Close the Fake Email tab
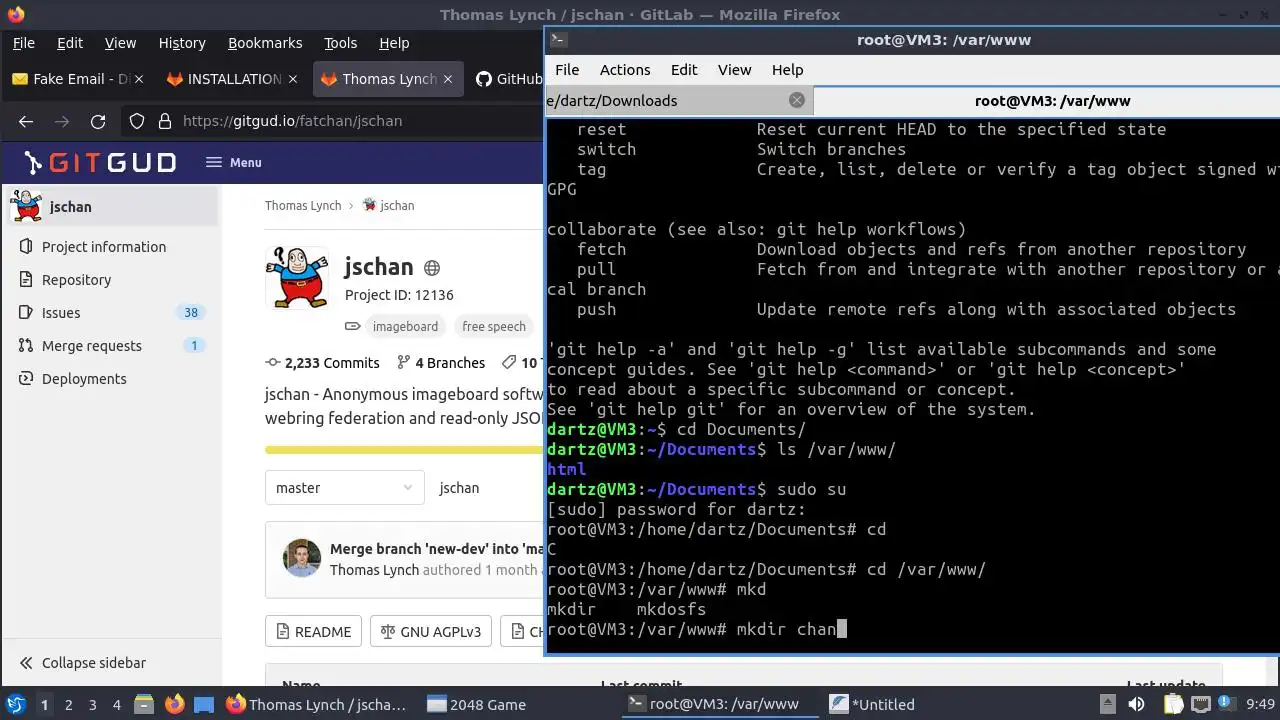Image resolution: width=1280 pixels, height=720 pixels. point(139,79)
